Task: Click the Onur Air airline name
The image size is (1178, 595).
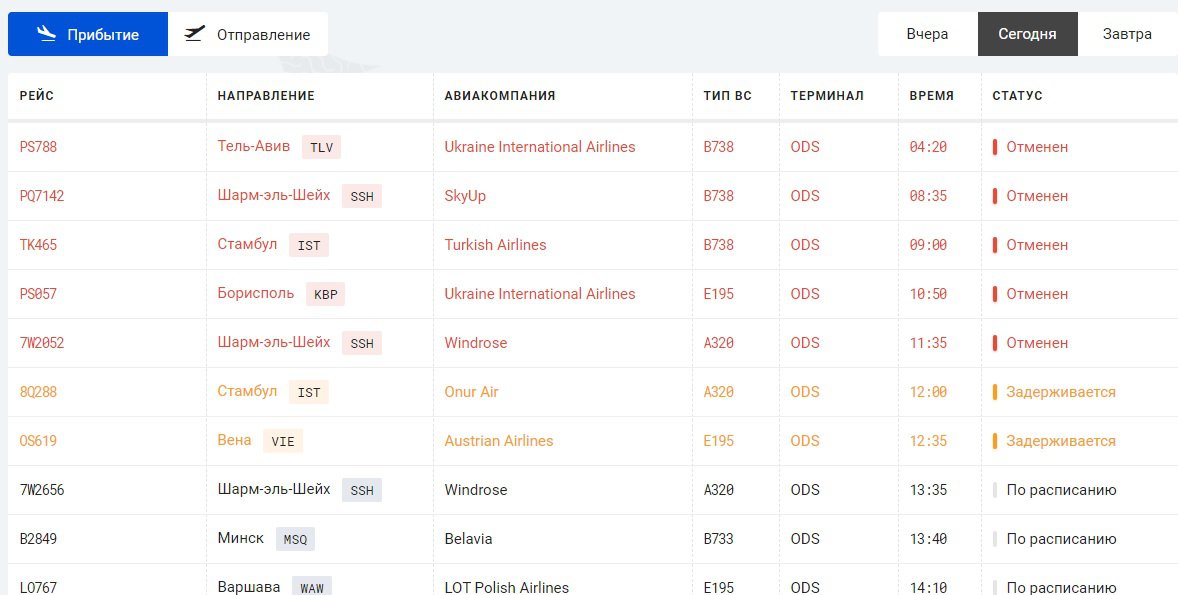Action: 471,392
